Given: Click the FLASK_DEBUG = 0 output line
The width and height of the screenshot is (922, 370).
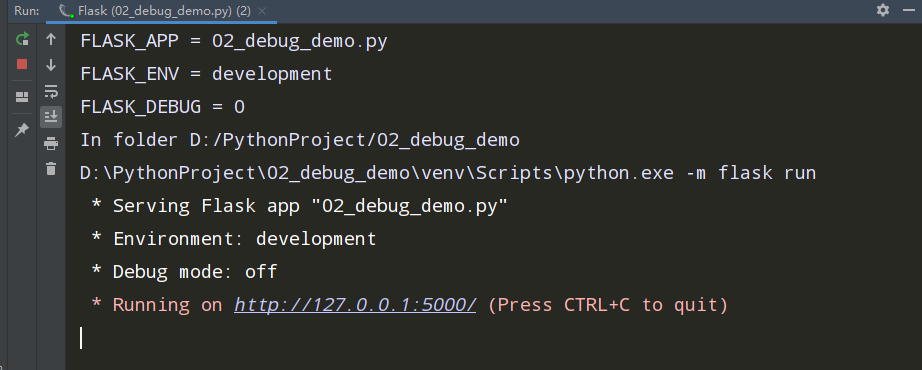Looking at the screenshot, I should tap(162, 107).
